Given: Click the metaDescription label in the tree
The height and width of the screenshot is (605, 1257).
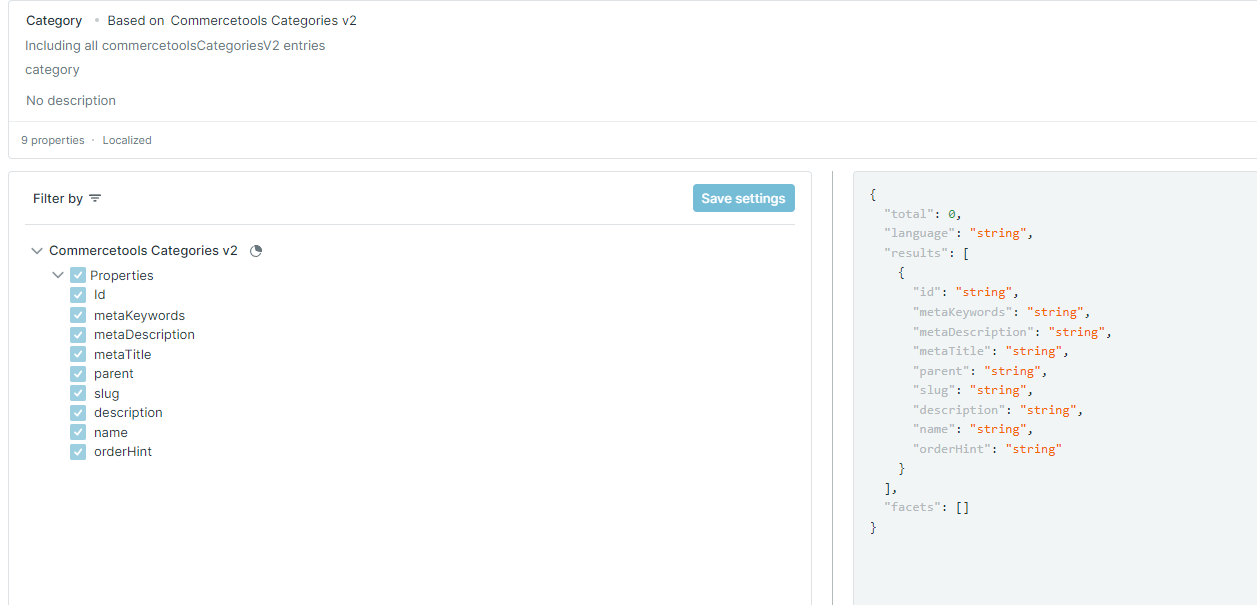Looking at the screenshot, I should pyautogui.click(x=144, y=334).
